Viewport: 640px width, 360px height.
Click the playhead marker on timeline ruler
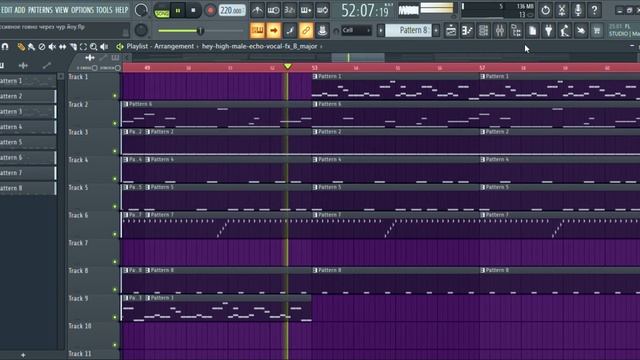pyautogui.click(x=287, y=67)
